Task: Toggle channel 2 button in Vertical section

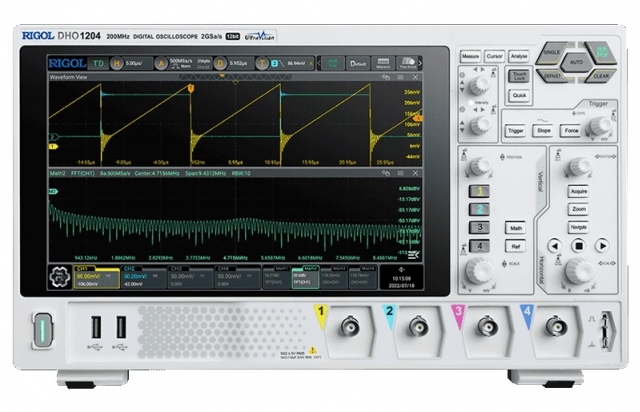Action: tap(480, 209)
